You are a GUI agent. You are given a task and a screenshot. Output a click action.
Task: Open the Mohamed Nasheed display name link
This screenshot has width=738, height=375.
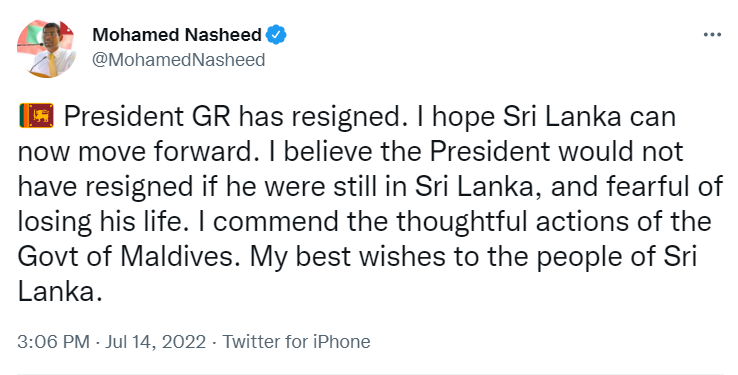click(177, 35)
